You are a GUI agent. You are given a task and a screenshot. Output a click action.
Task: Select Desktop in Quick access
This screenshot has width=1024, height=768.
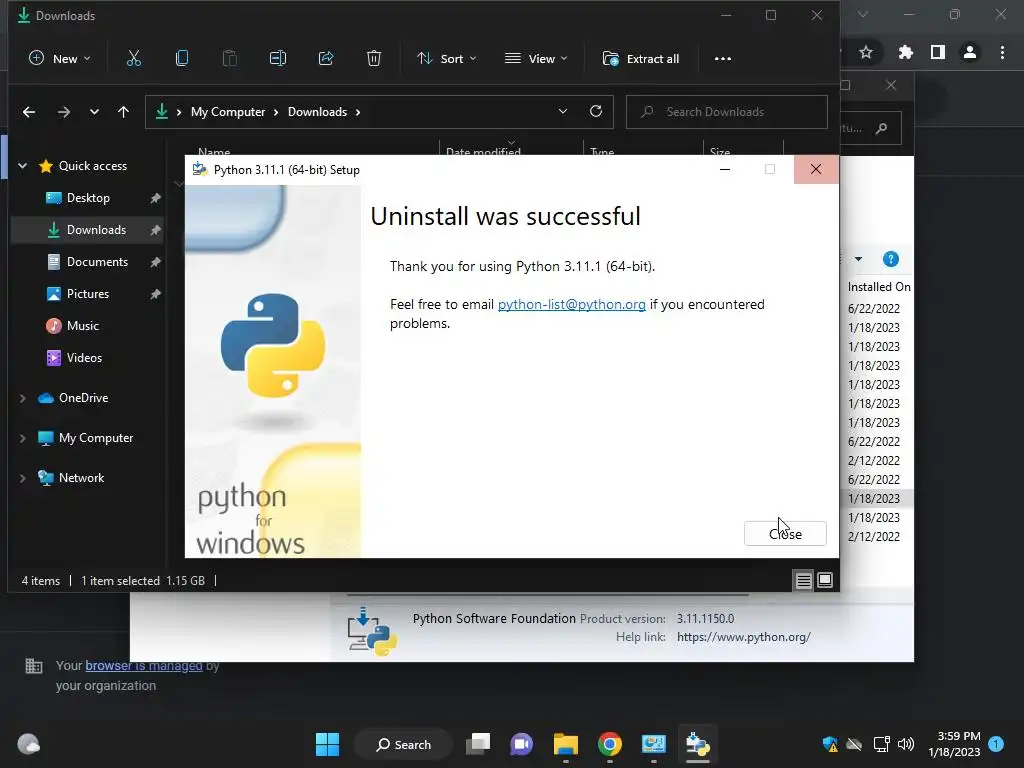88,198
